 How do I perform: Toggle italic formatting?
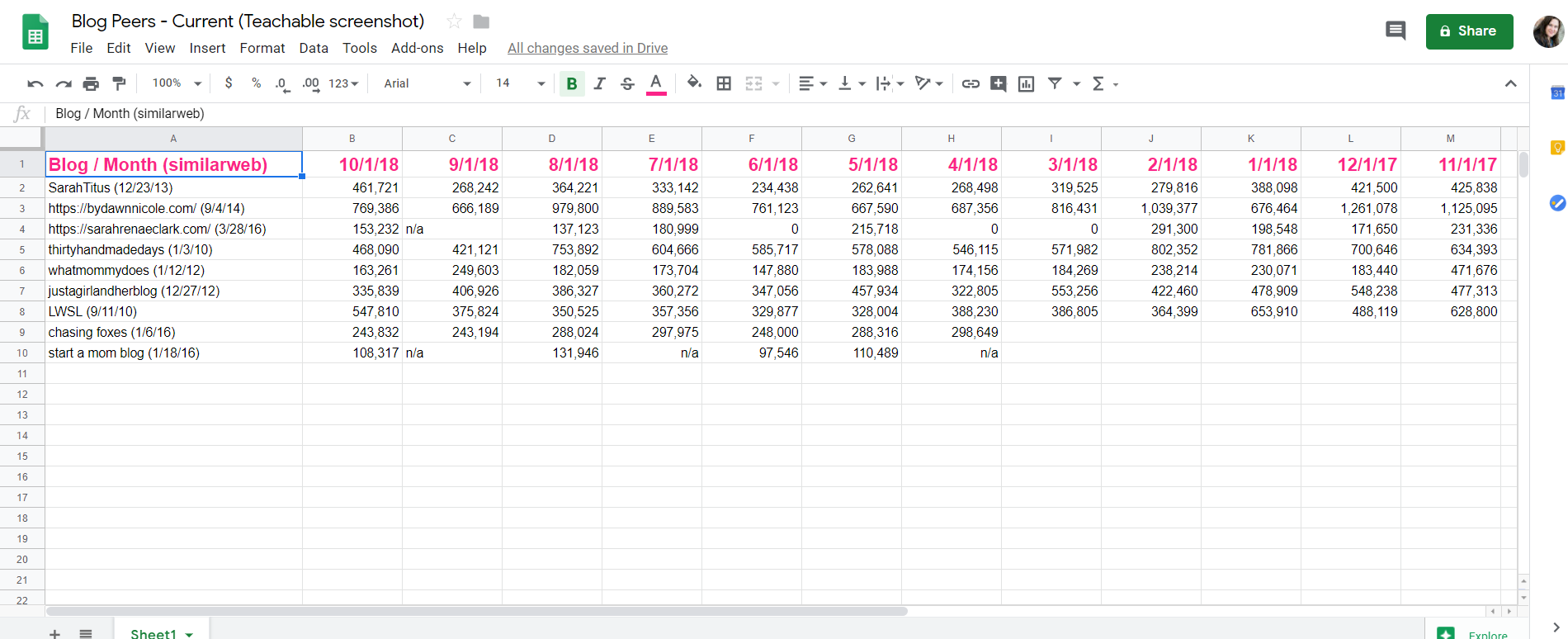[x=600, y=83]
